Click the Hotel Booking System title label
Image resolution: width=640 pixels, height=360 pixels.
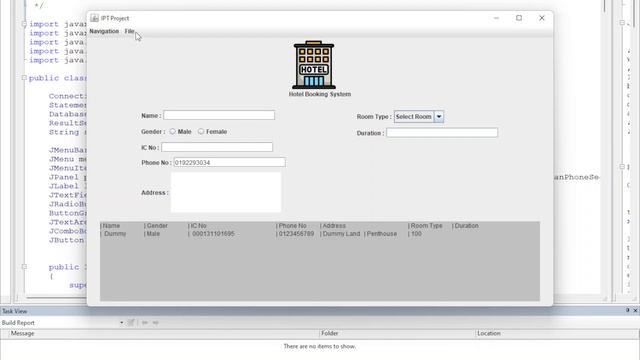click(x=320, y=94)
